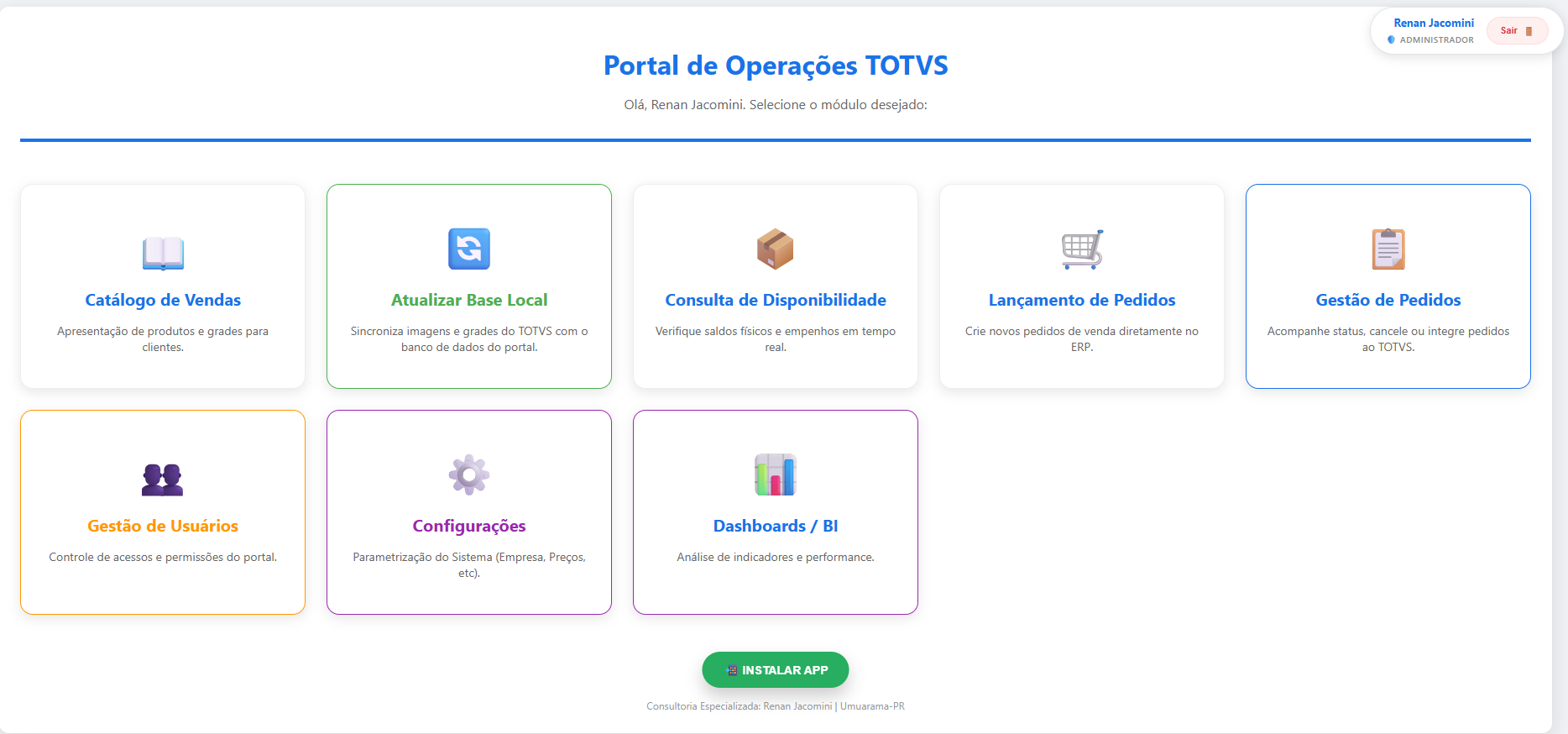The height and width of the screenshot is (734, 1568).
Task: Click the cardboard box icon for Disponibilidade
Action: click(x=776, y=249)
